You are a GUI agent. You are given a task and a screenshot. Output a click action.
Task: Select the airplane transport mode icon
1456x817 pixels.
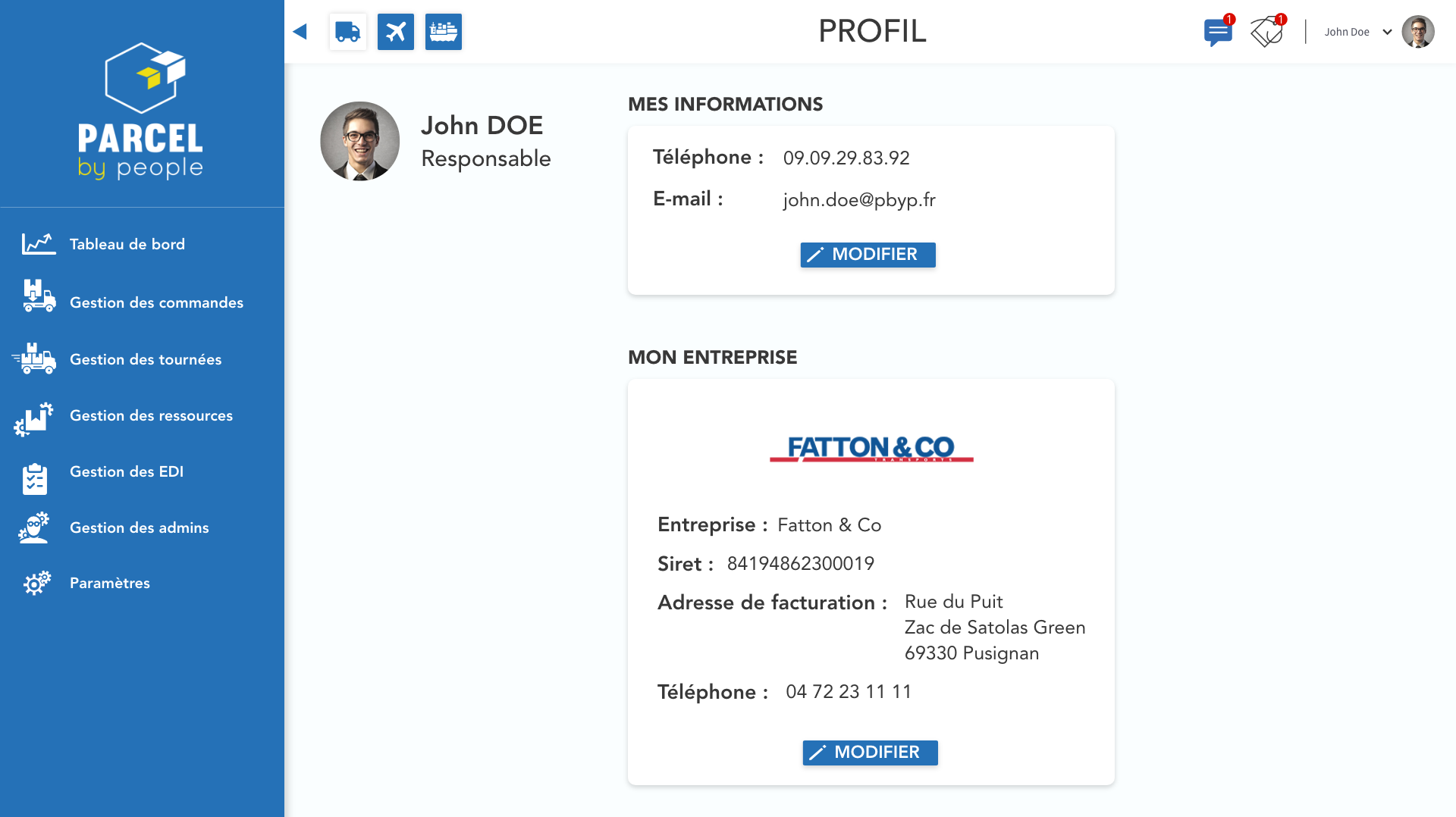(x=396, y=32)
